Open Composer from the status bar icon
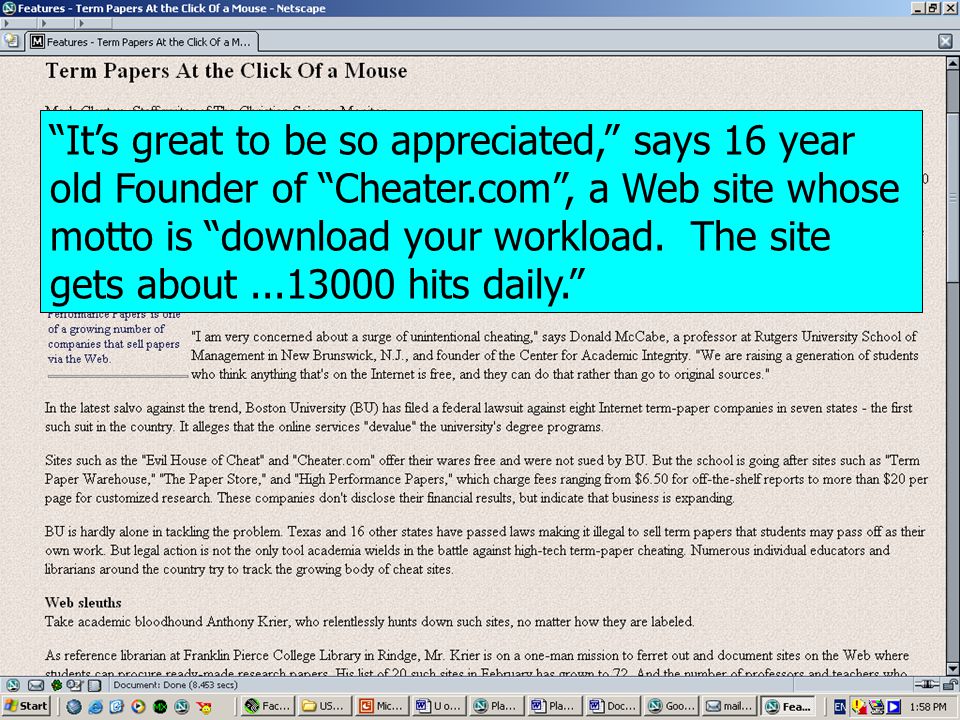 point(75,685)
